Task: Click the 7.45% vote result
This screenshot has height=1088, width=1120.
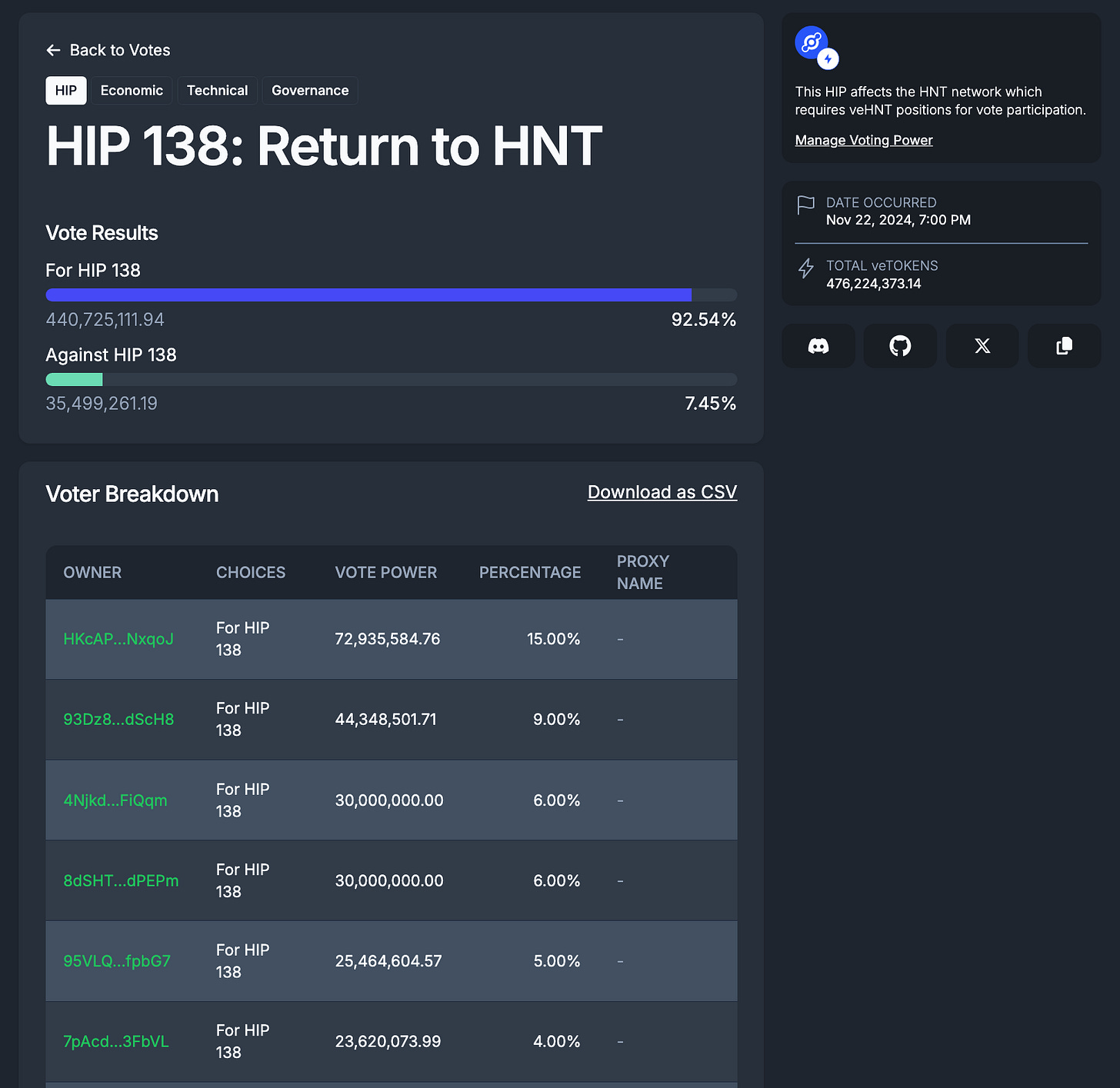Action: click(711, 404)
